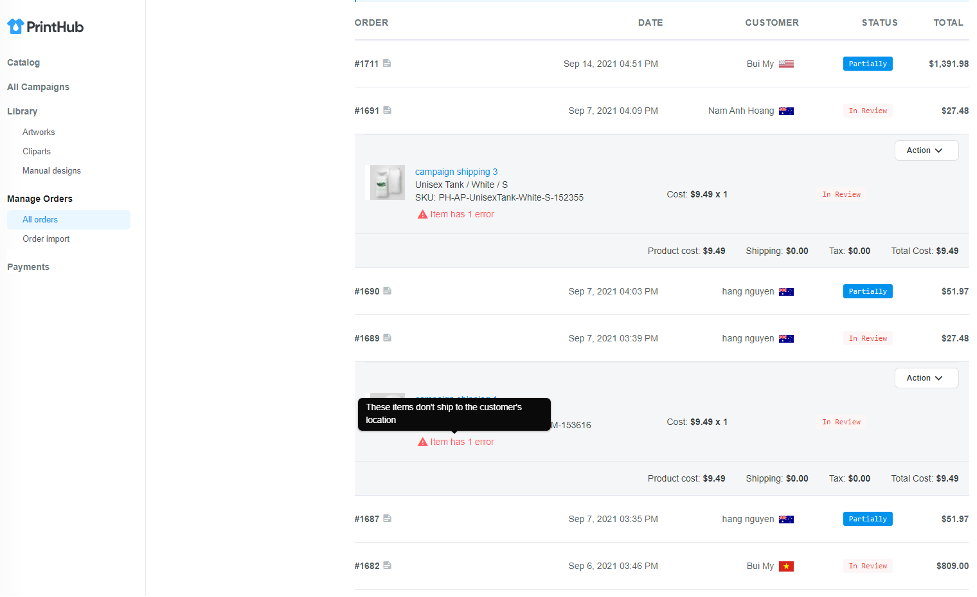Open Order Import page
The height and width of the screenshot is (597, 977).
(46, 239)
